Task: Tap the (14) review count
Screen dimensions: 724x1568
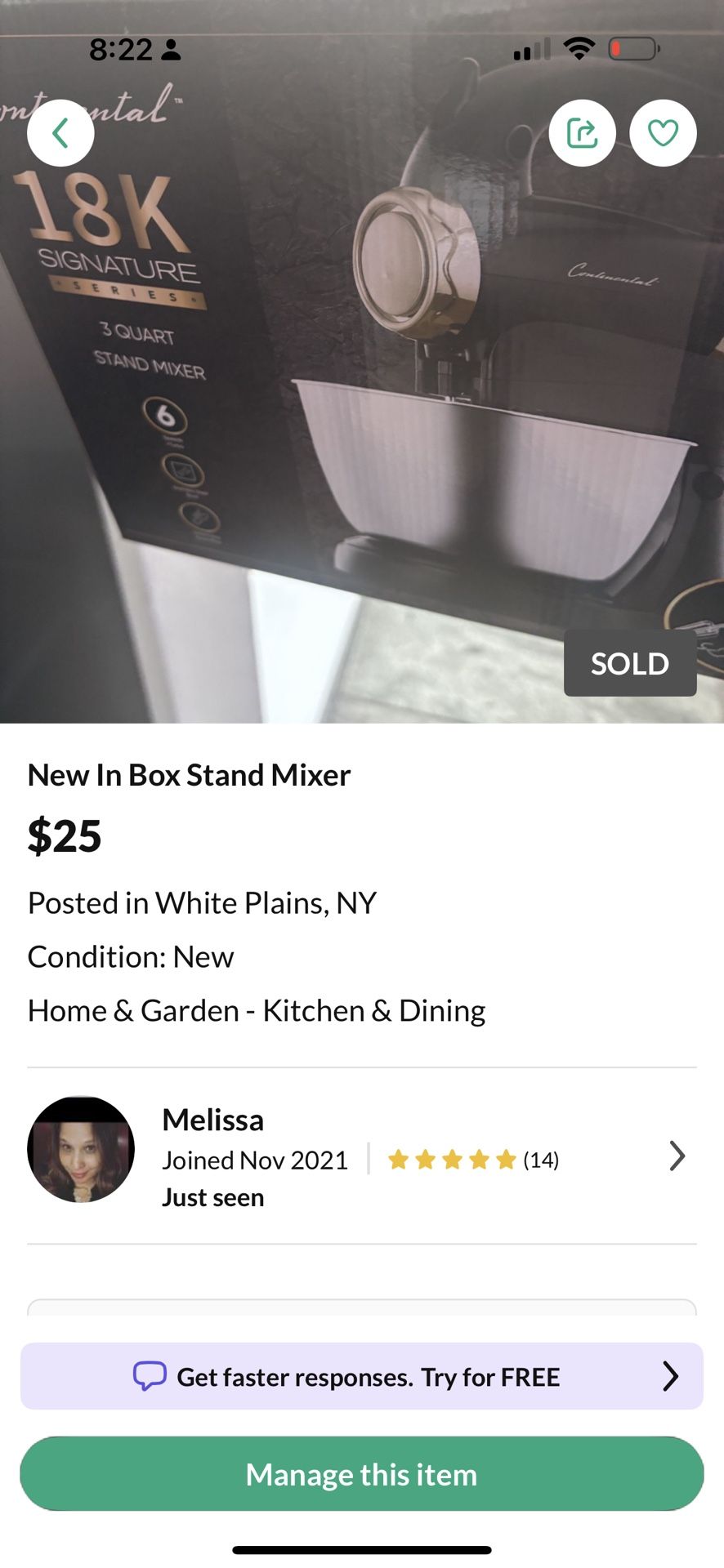Action: click(541, 1160)
